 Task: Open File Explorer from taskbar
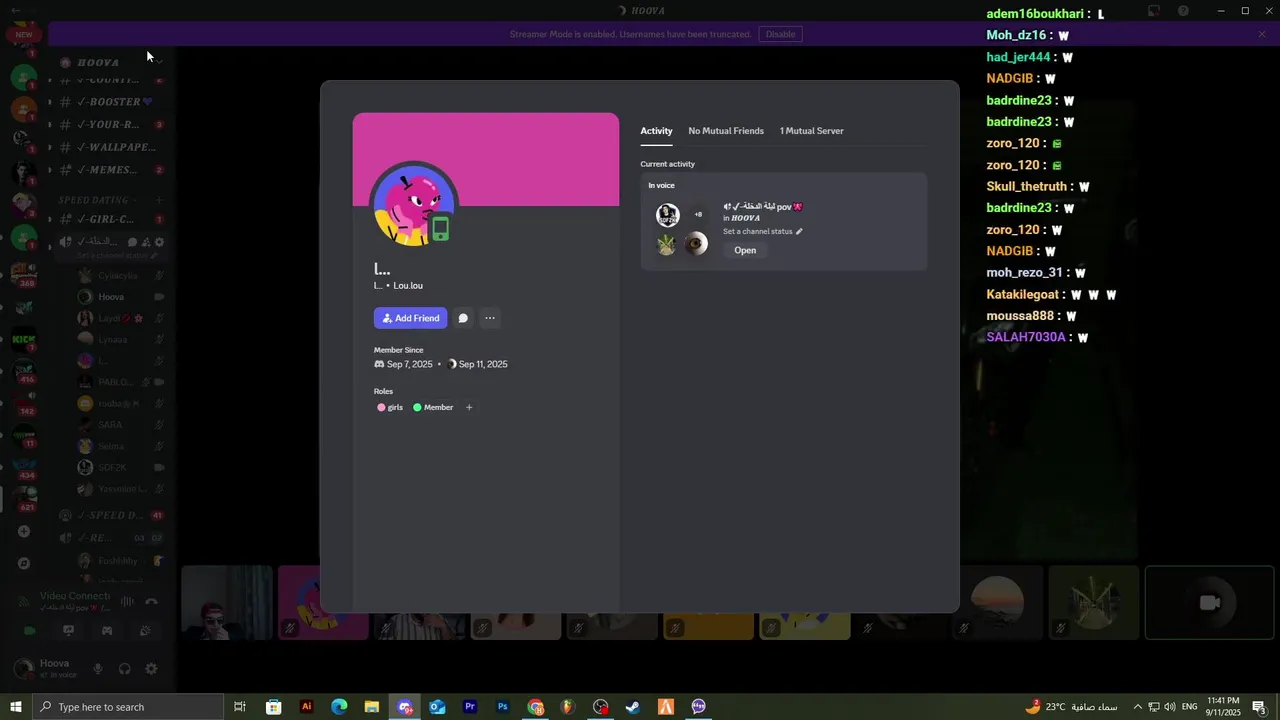[372, 707]
